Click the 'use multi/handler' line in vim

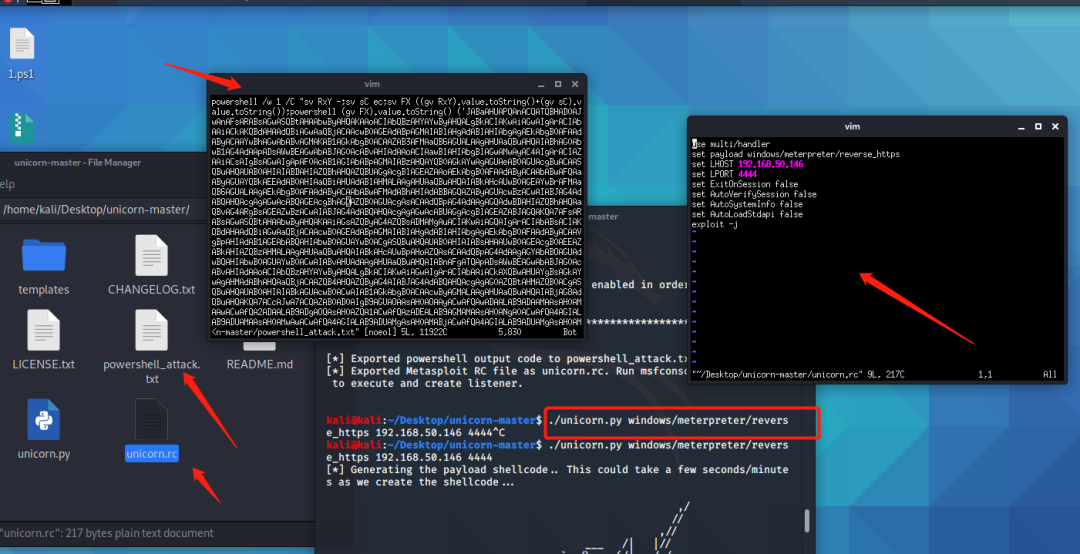pos(731,144)
